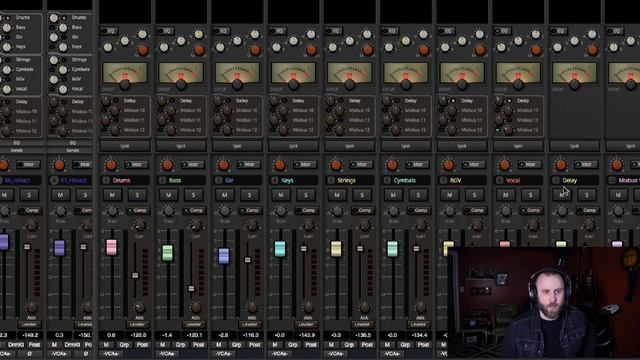Mute the Strings bus
The image size is (640, 360).
point(337,195)
